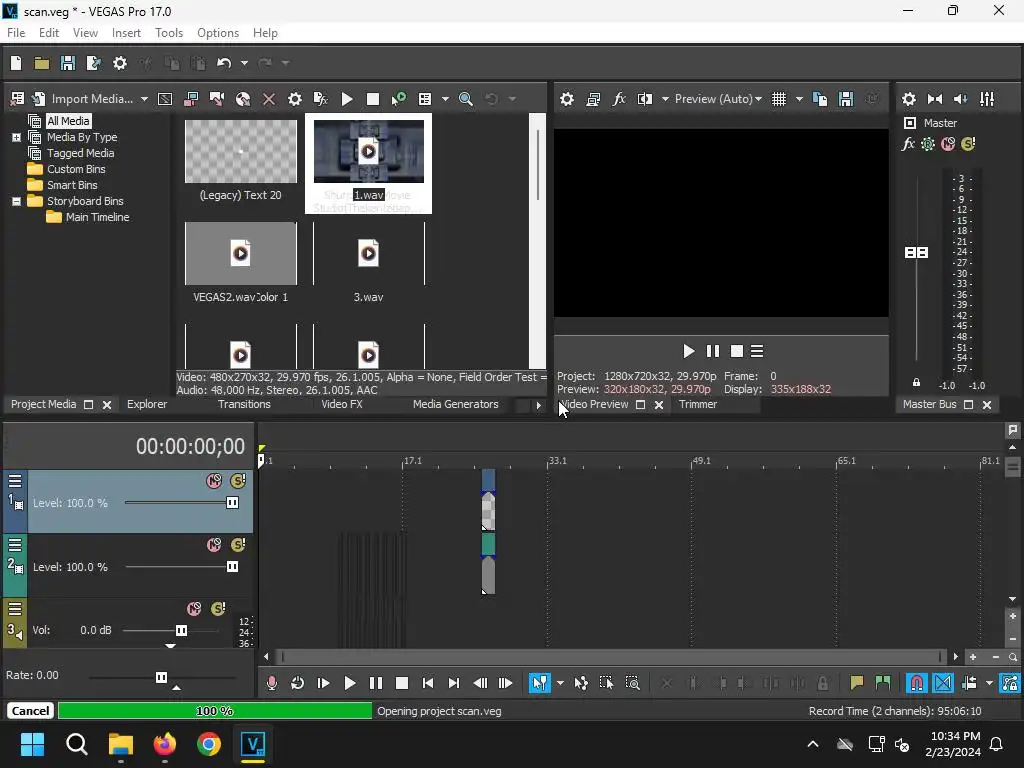Open Video Output FX in preview toolbar

pos(618,99)
